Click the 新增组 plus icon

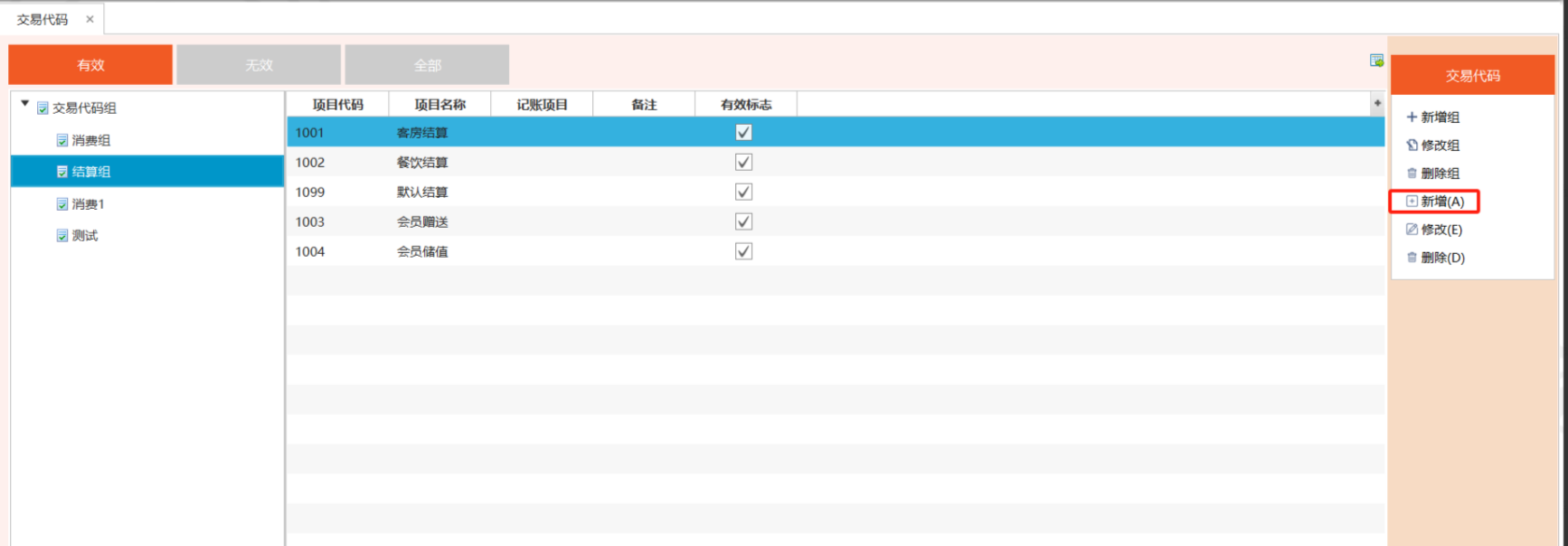point(1412,118)
